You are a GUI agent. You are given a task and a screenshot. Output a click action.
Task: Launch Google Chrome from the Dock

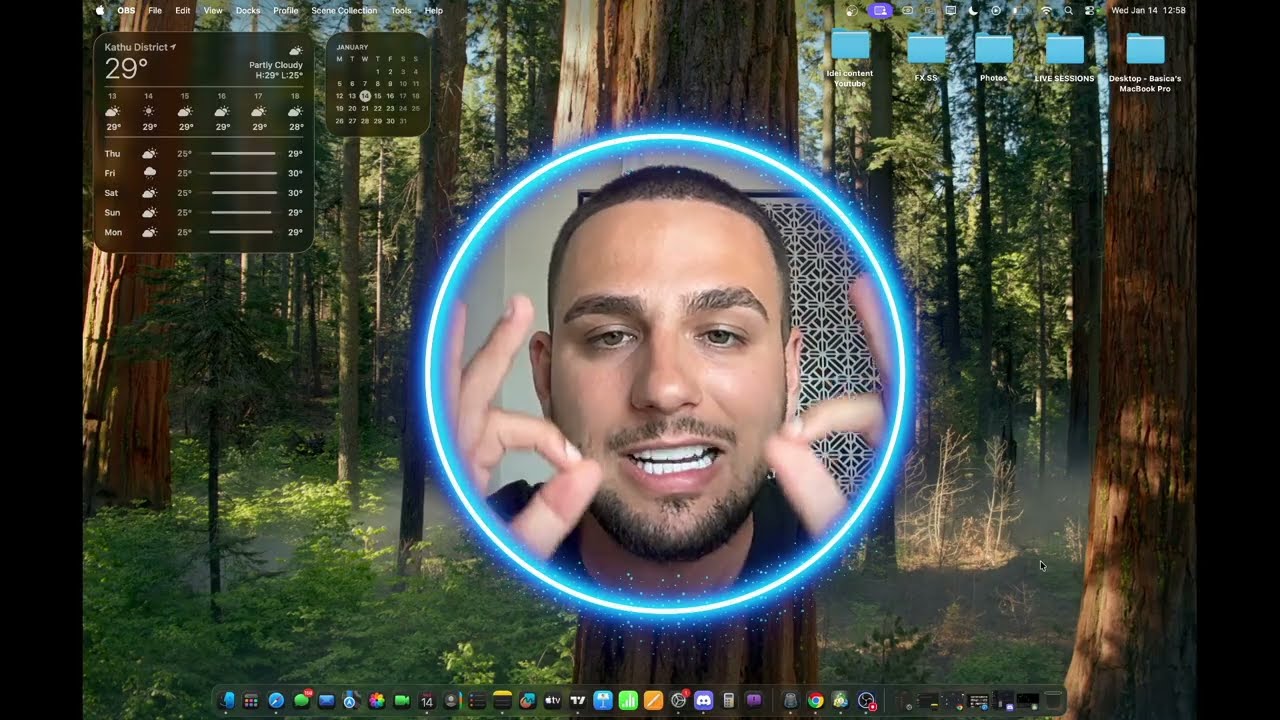pos(815,701)
